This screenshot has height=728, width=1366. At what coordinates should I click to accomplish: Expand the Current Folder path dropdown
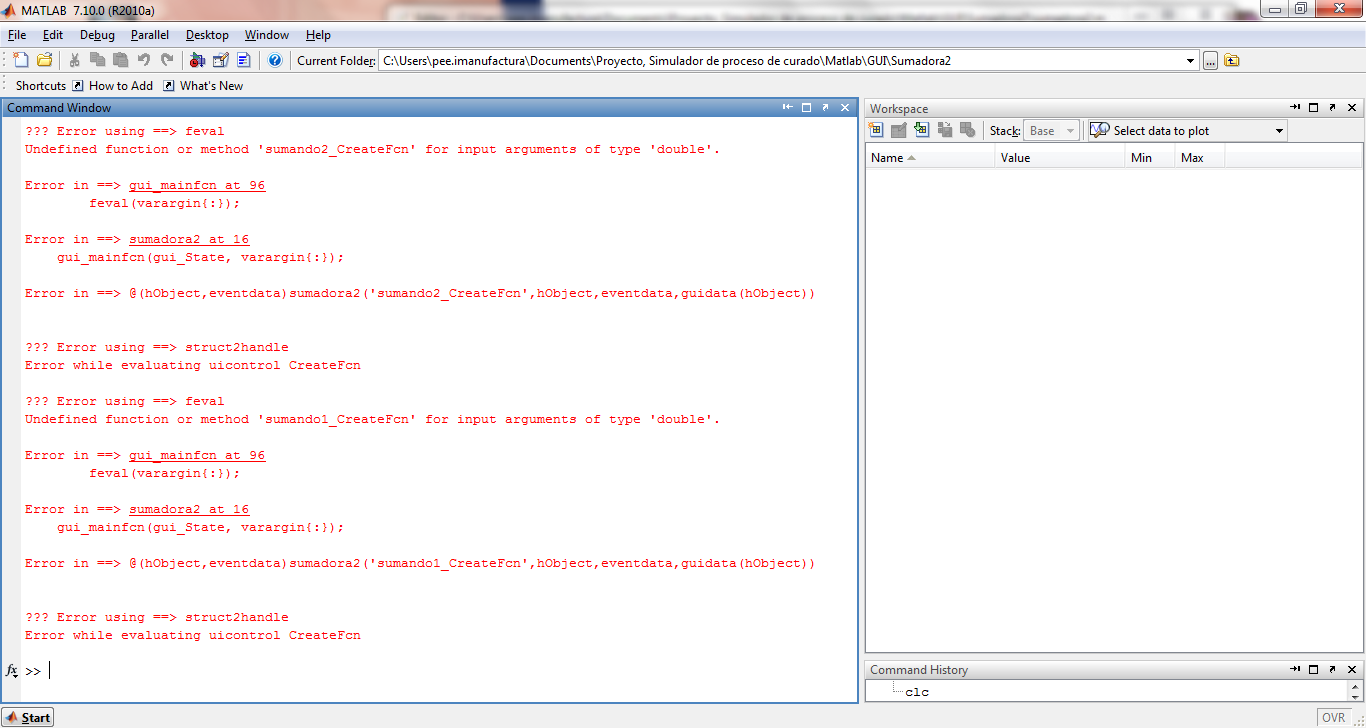click(x=1190, y=61)
